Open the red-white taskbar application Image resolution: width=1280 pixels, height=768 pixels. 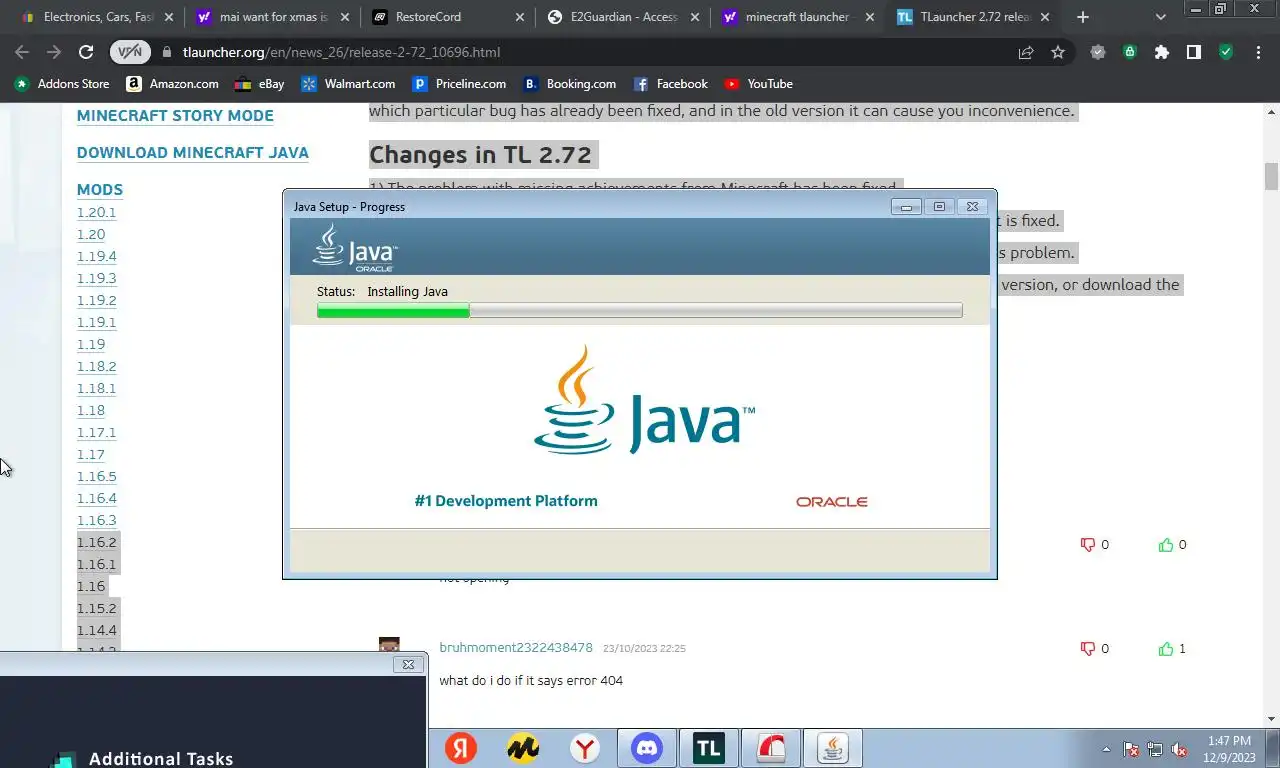point(771,748)
